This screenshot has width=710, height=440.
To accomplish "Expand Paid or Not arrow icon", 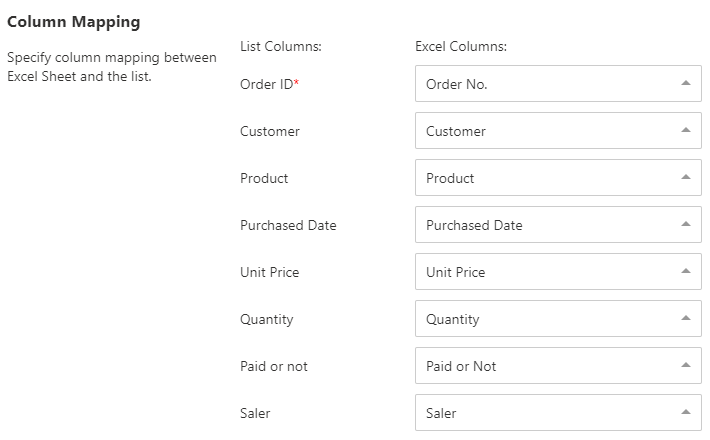I will click(x=686, y=365).
